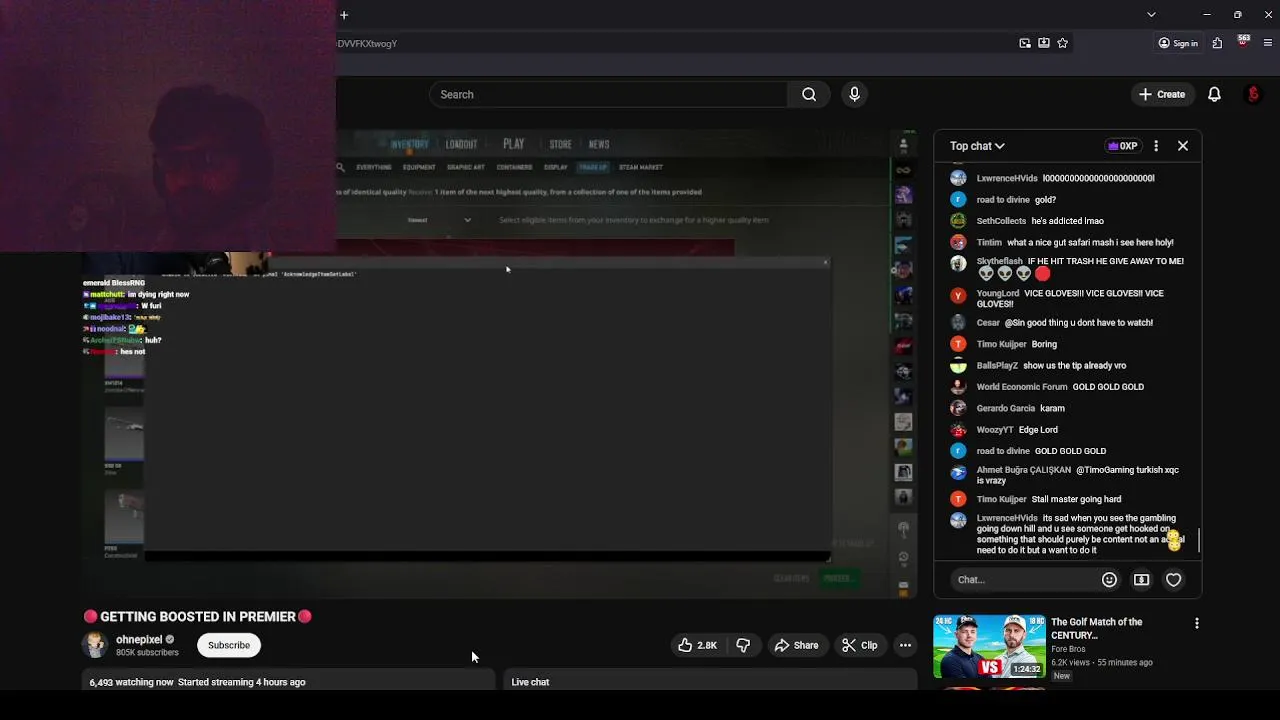Select the STEAM MARKET filter in video
1280x720 pixels.
[x=641, y=167]
